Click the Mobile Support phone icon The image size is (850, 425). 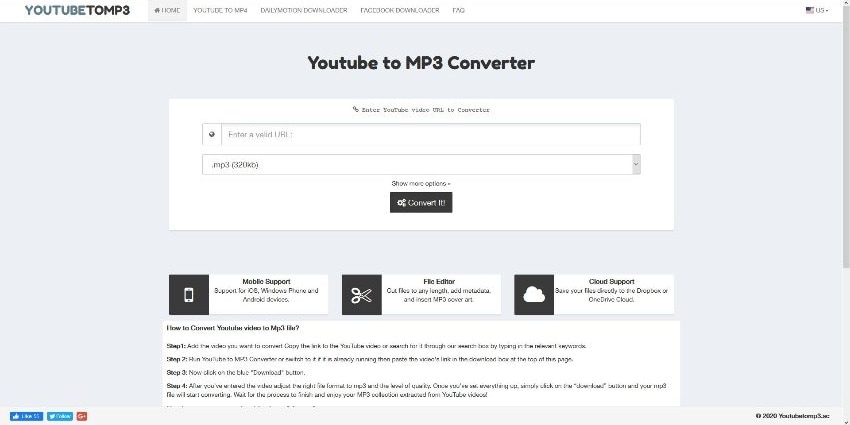pyautogui.click(x=189, y=295)
